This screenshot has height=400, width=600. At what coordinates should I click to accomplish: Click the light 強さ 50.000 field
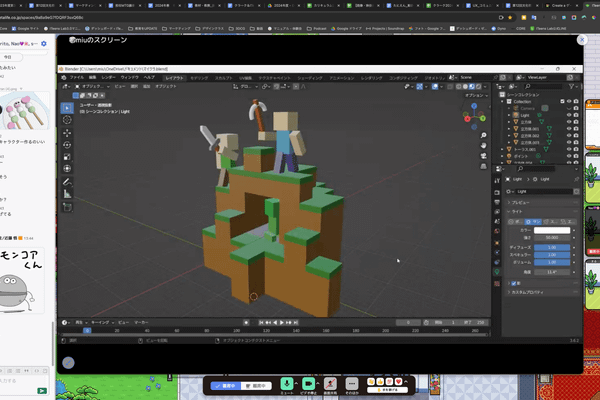(x=552, y=238)
